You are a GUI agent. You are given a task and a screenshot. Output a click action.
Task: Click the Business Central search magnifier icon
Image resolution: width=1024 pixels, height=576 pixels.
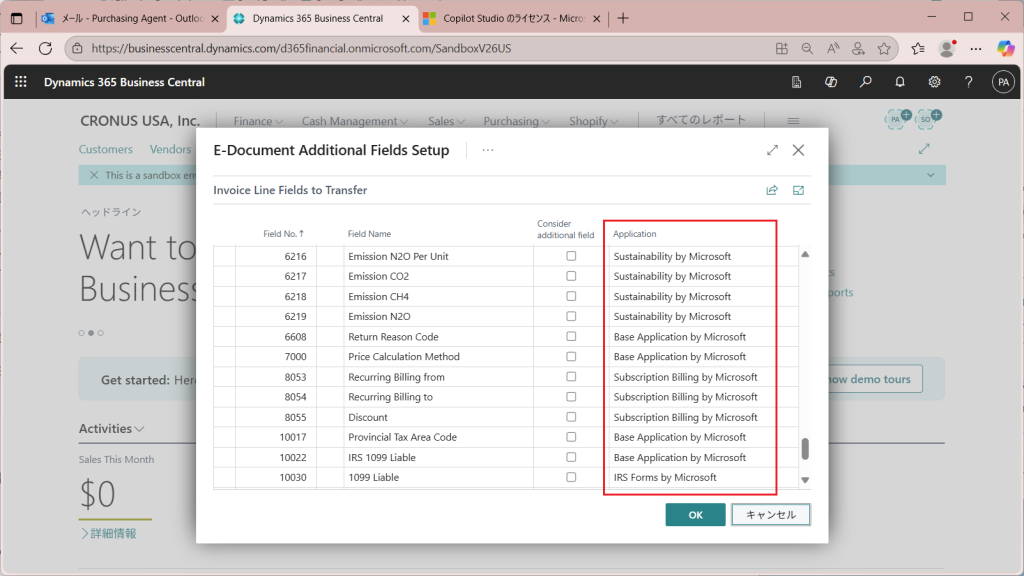click(865, 82)
